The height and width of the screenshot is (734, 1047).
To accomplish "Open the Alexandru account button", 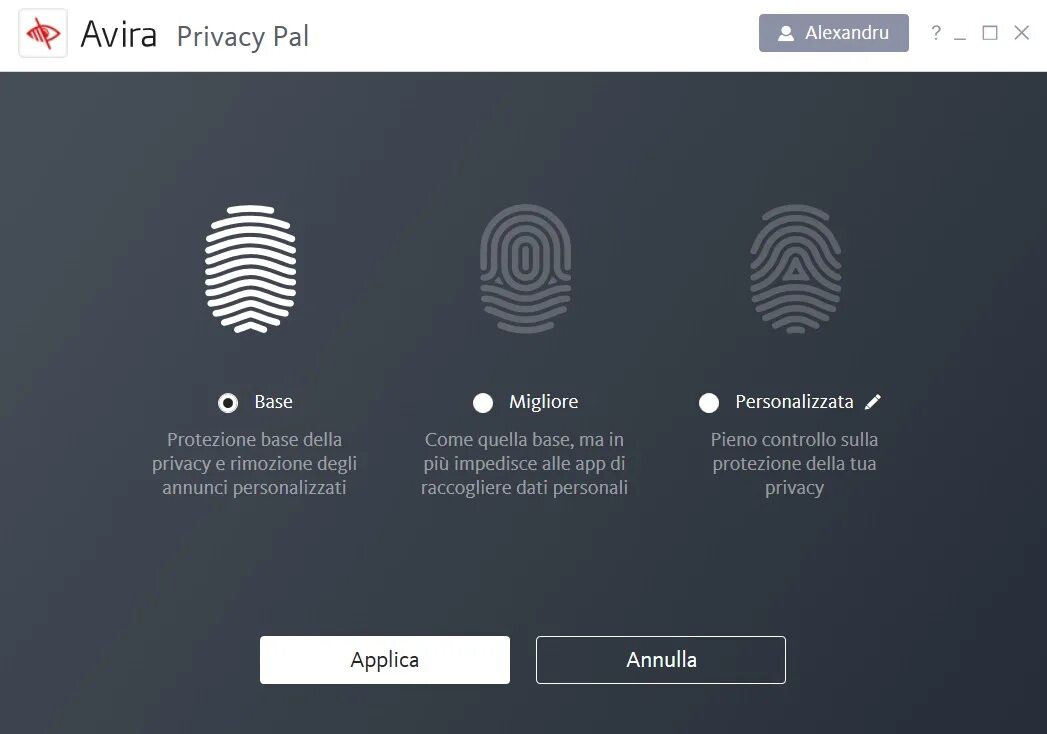I will coord(833,33).
